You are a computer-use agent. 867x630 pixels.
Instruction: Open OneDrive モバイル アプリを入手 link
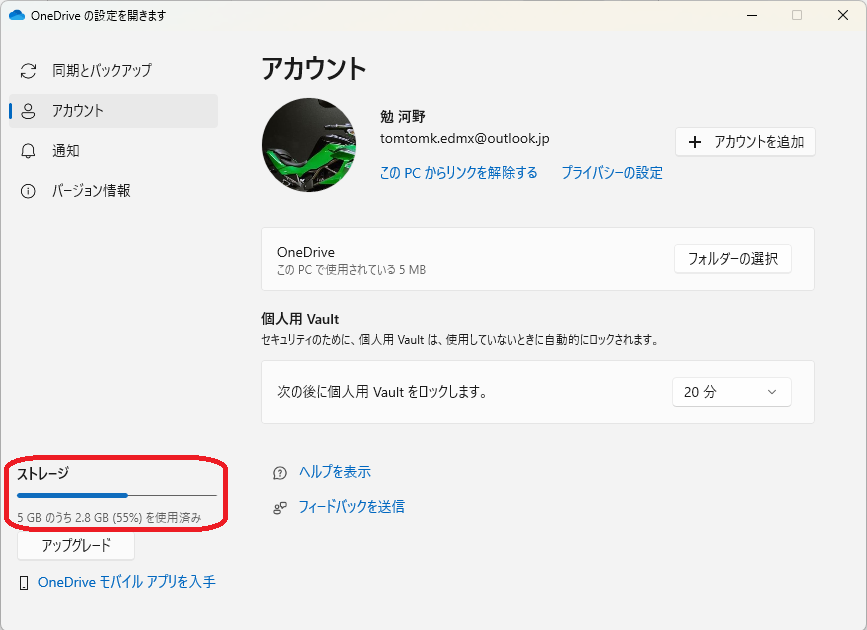pyautogui.click(x=127, y=582)
